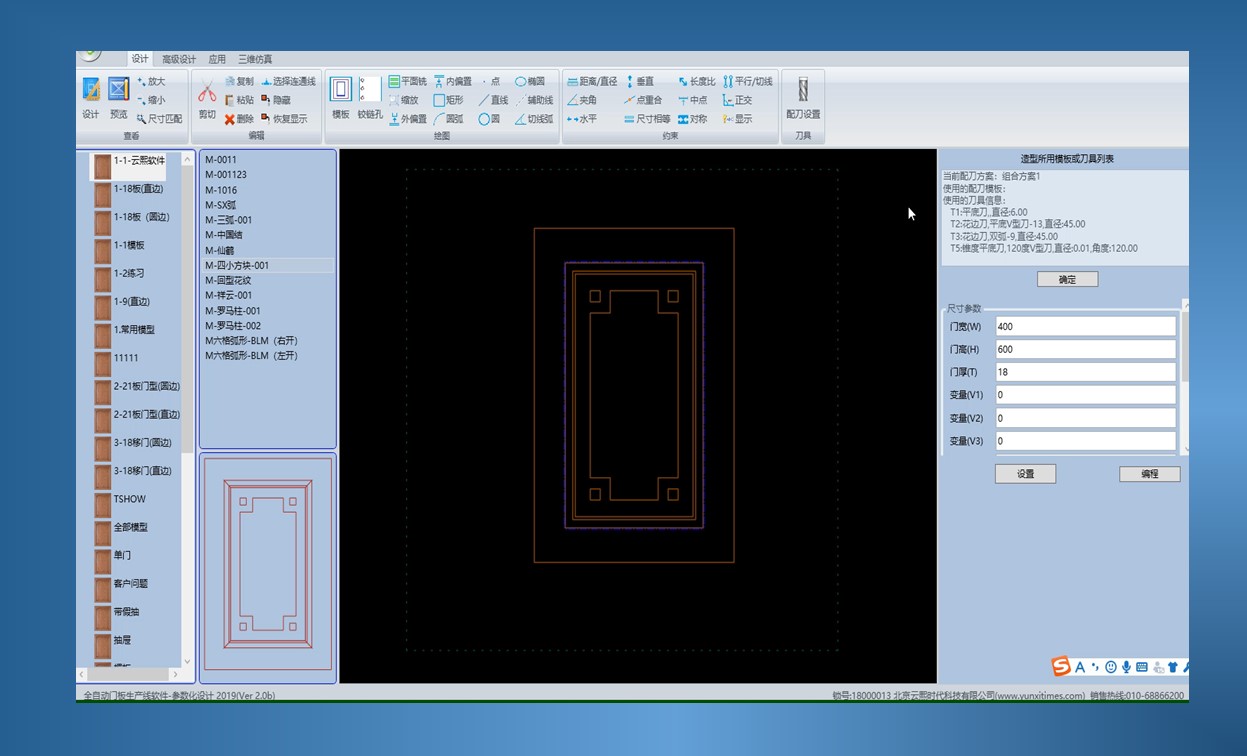Select the 剪切 (Cut) scissors tool
The height and width of the screenshot is (756, 1247).
coord(207,100)
